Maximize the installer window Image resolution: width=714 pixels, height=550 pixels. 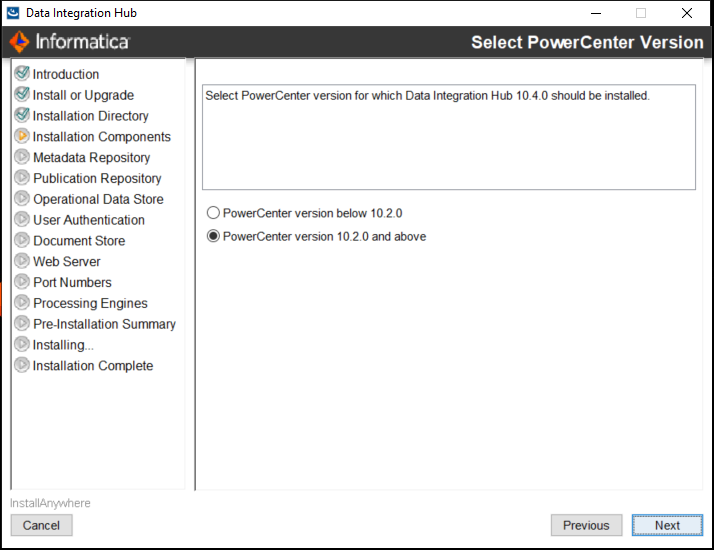point(641,13)
